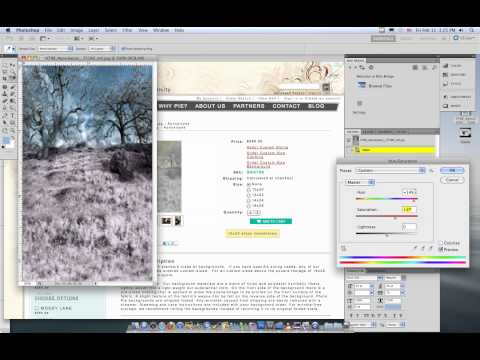Hide the top layer via eye icon
480x360 pixels.
[349, 140]
